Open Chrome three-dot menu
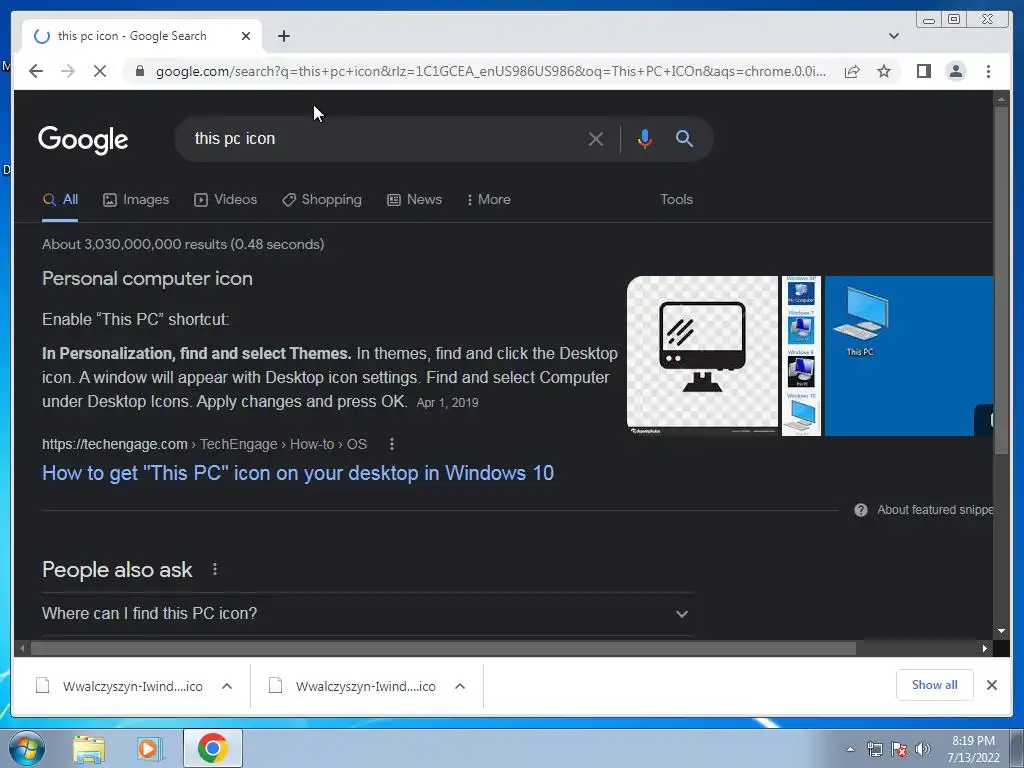Image resolution: width=1024 pixels, height=768 pixels. pos(988,71)
